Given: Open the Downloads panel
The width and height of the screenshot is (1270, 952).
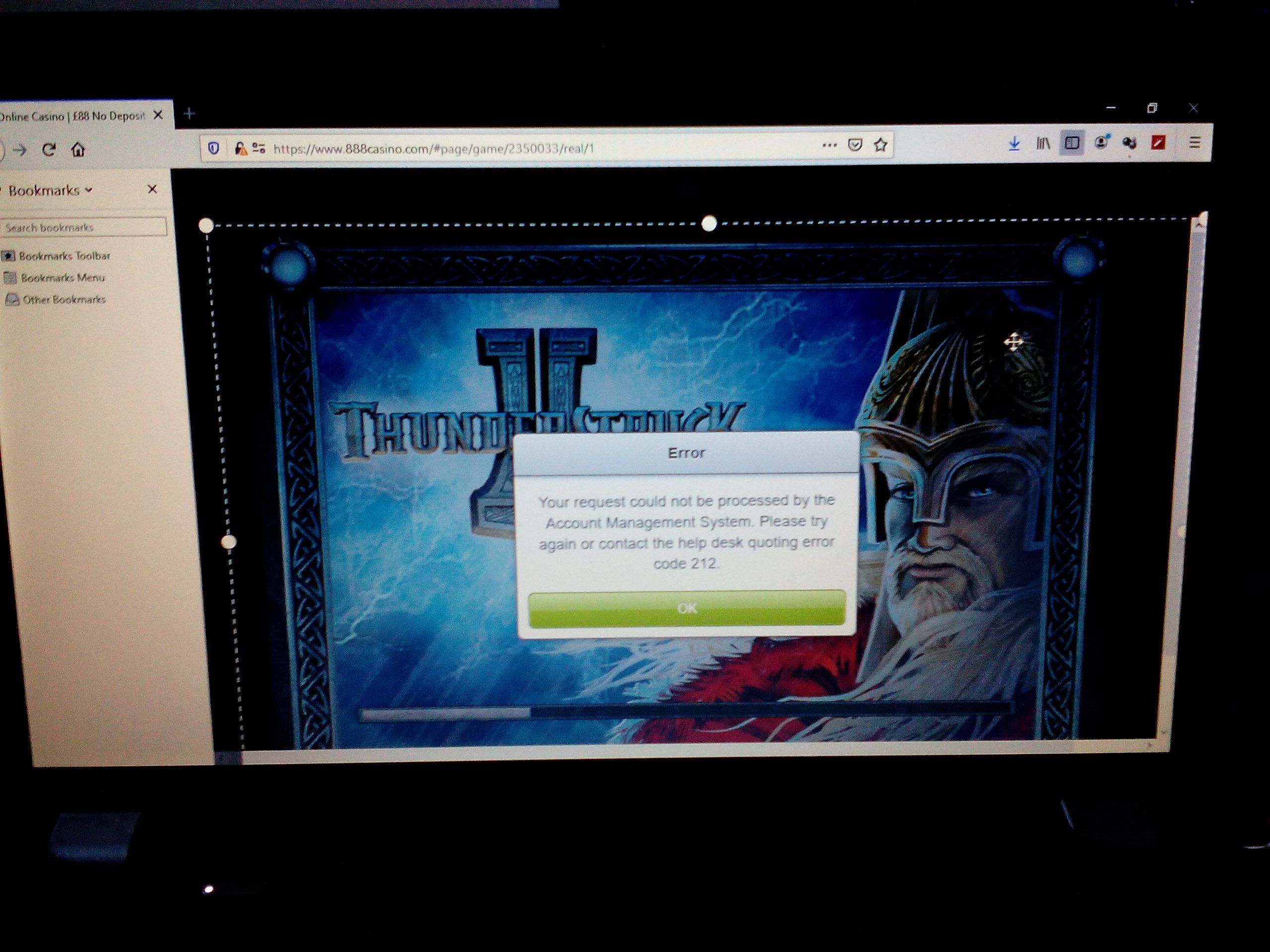Looking at the screenshot, I should pyautogui.click(x=1015, y=143).
